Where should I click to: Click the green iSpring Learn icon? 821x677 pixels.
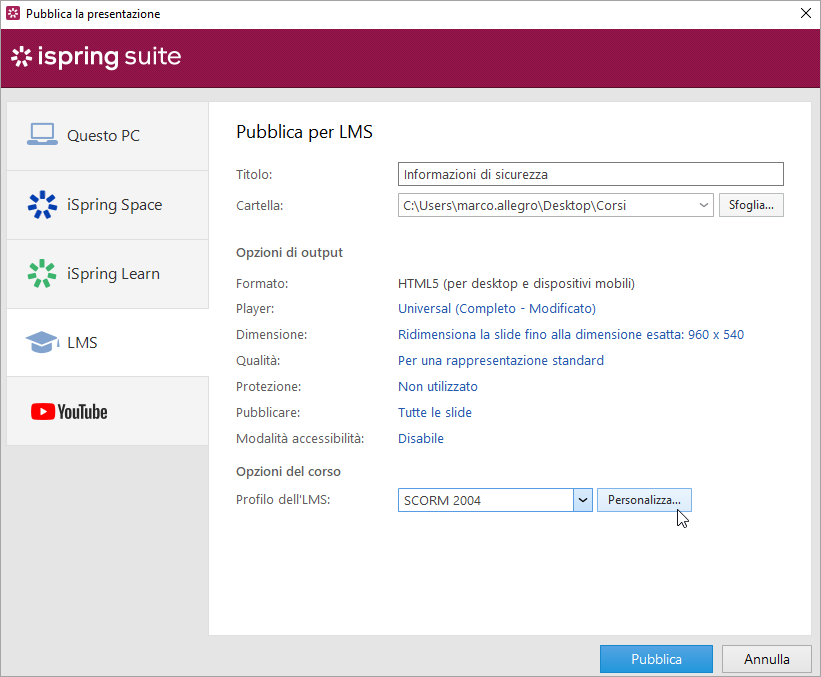(x=42, y=273)
